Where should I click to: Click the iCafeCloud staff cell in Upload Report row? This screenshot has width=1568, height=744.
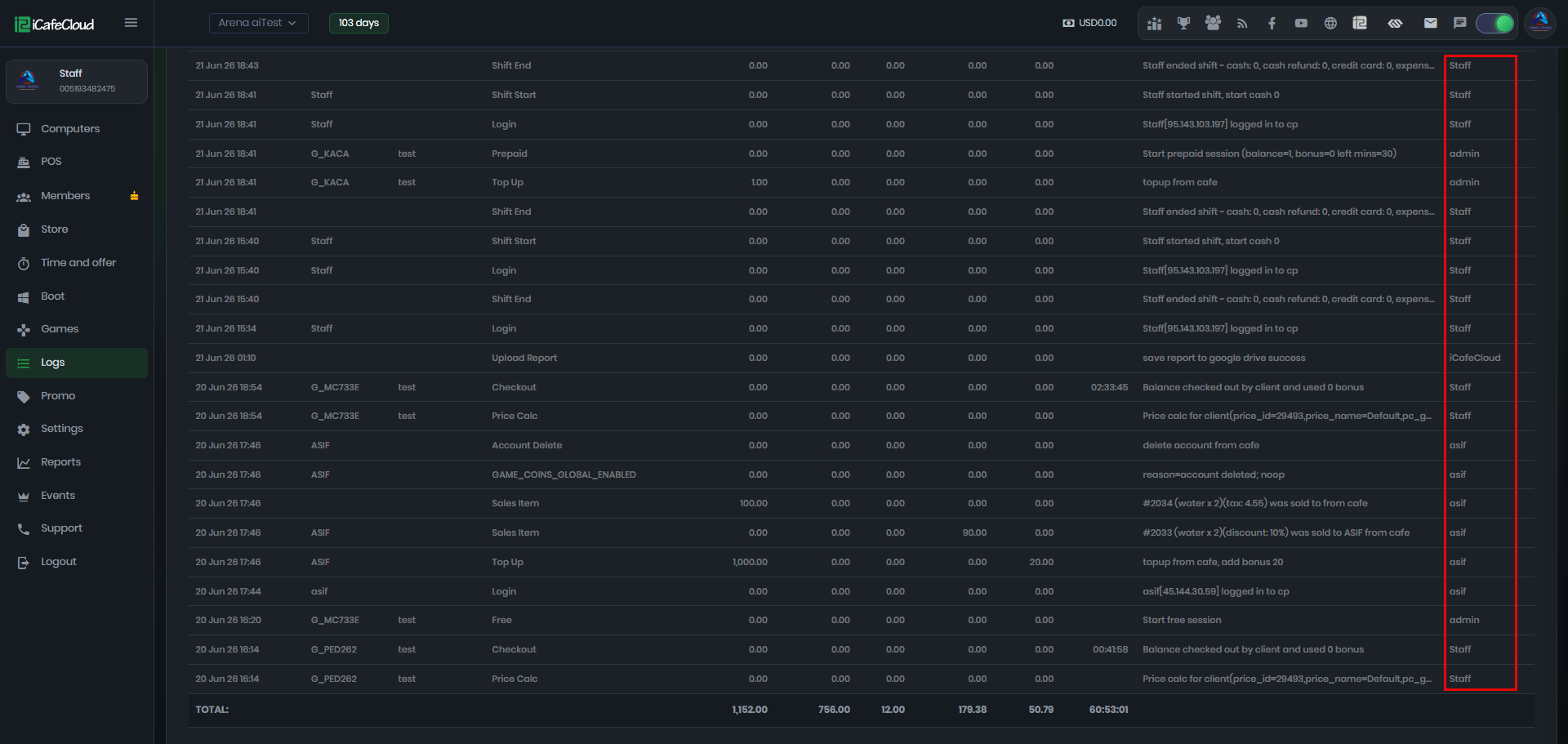coord(1474,358)
